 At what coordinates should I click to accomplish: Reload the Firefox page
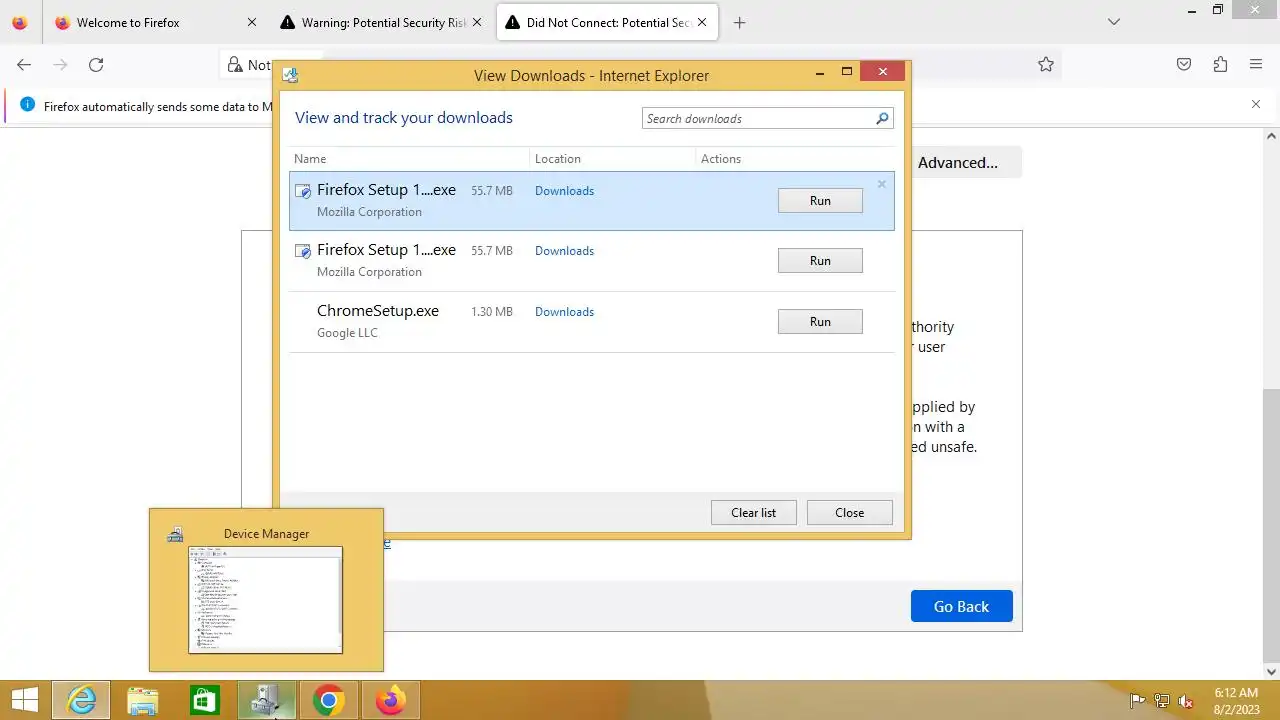click(x=96, y=64)
